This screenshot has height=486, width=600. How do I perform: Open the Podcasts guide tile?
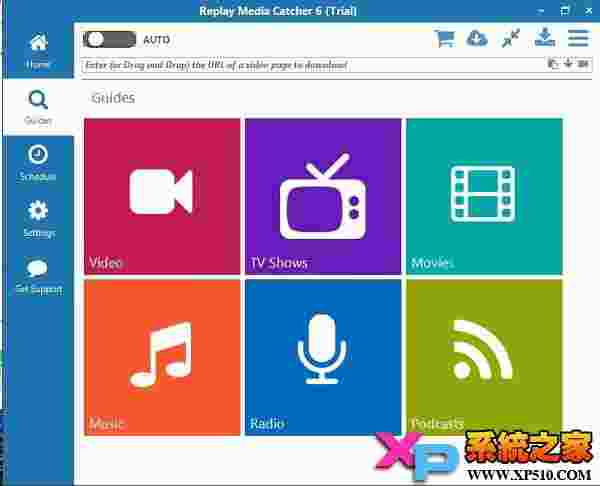tap(484, 357)
